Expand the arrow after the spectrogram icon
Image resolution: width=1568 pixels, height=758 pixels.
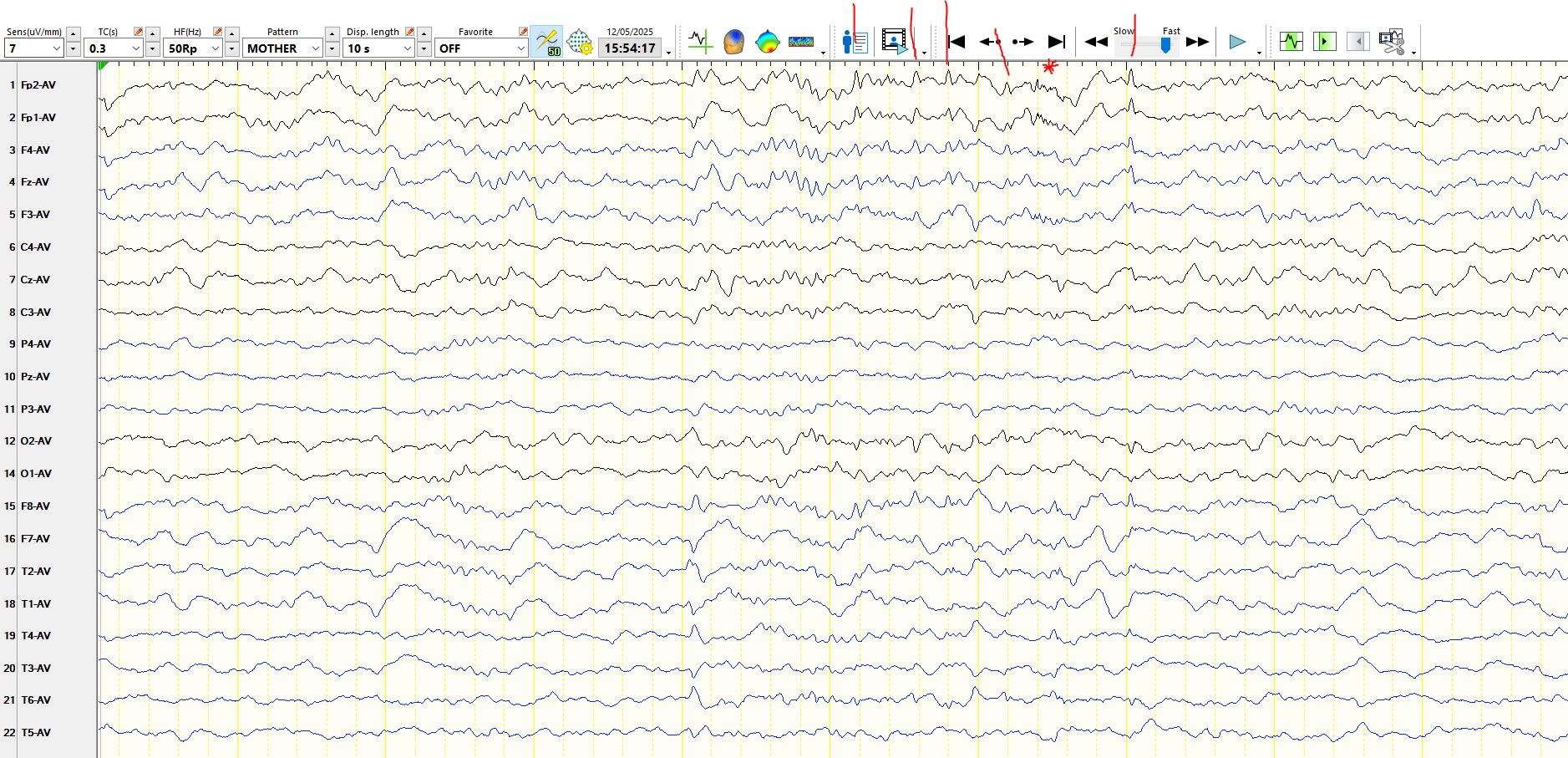pyautogui.click(x=824, y=53)
